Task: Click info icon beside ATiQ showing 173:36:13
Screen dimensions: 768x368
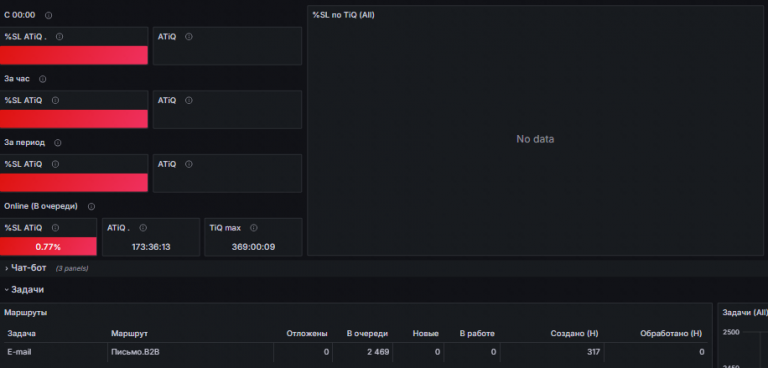Action: tap(143, 228)
